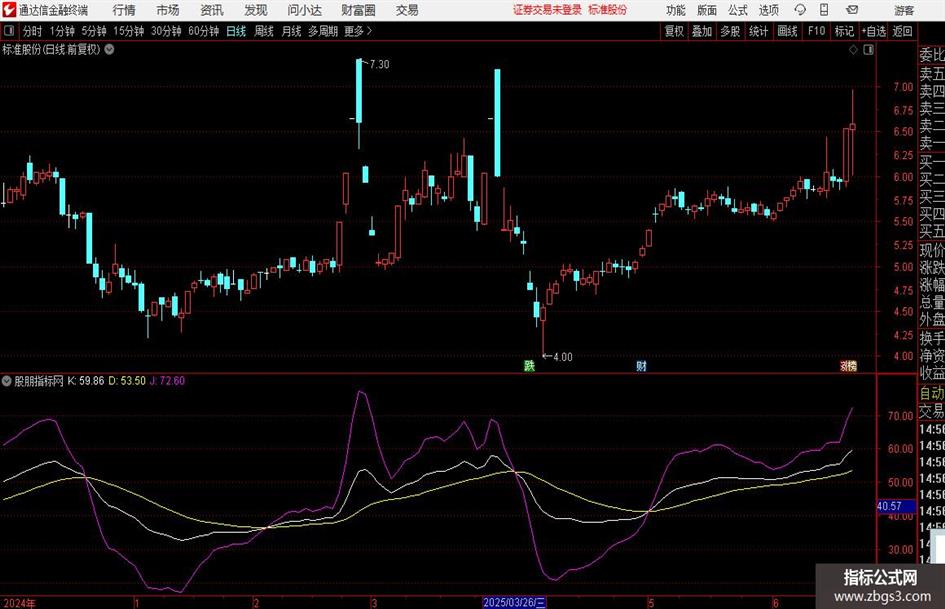Click the 总量 row in side panel
Image resolution: width=945 pixels, height=609 pixels.
tap(932, 302)
